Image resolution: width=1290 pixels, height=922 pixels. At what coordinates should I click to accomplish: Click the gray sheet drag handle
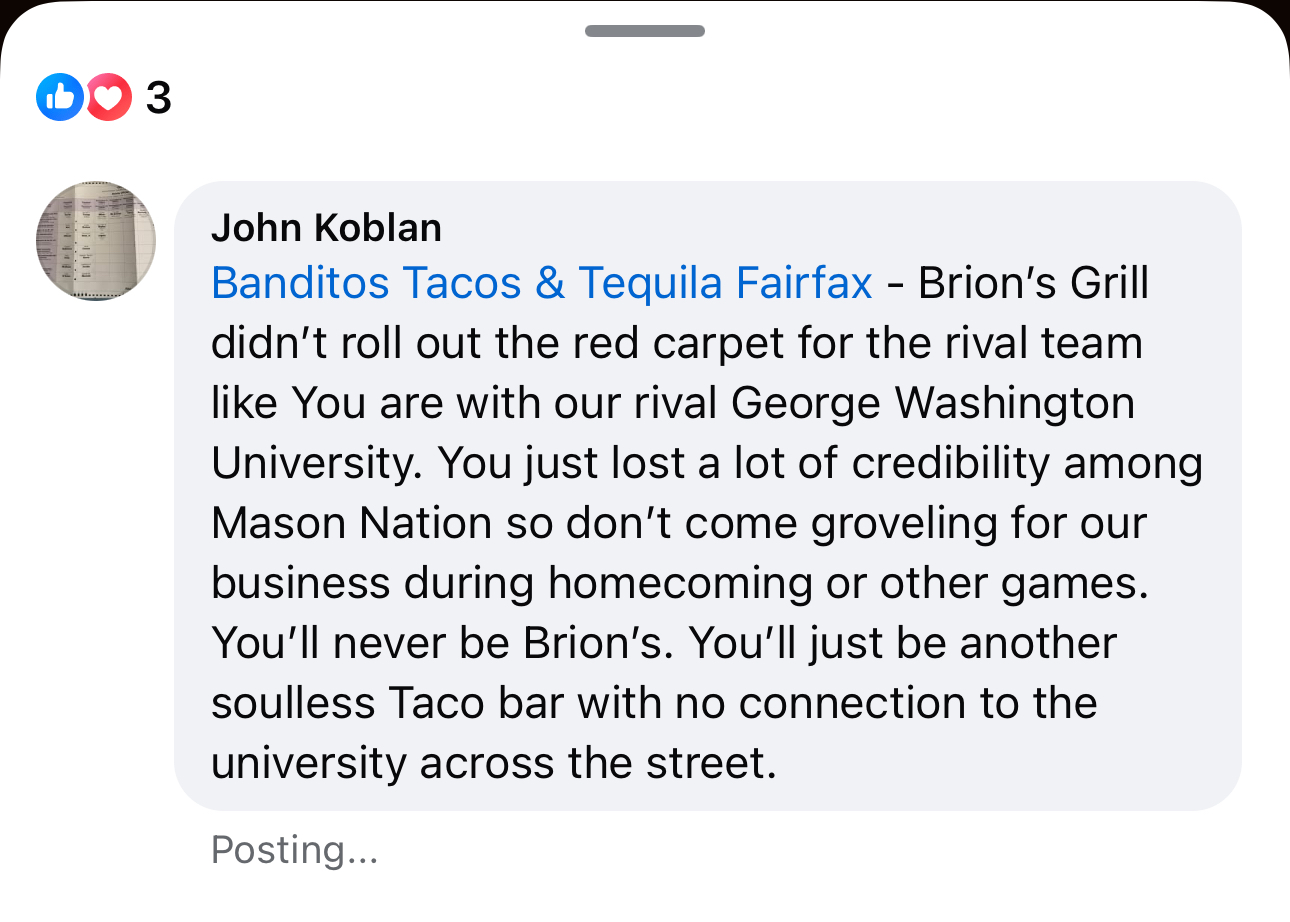pos(645,31)
